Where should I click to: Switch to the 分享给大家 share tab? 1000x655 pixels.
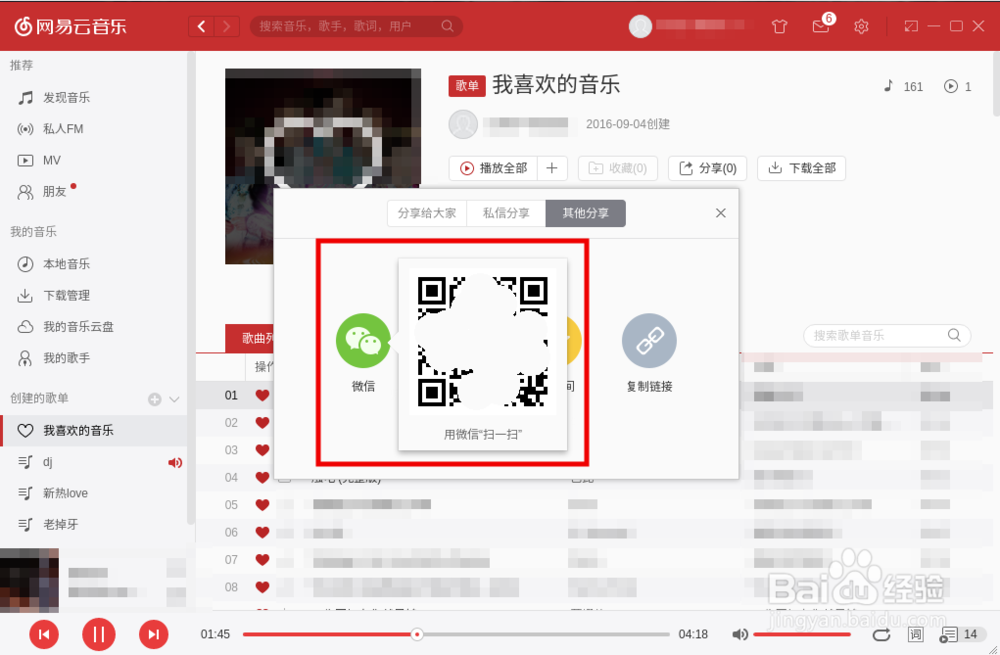click(x=427, y=213)
